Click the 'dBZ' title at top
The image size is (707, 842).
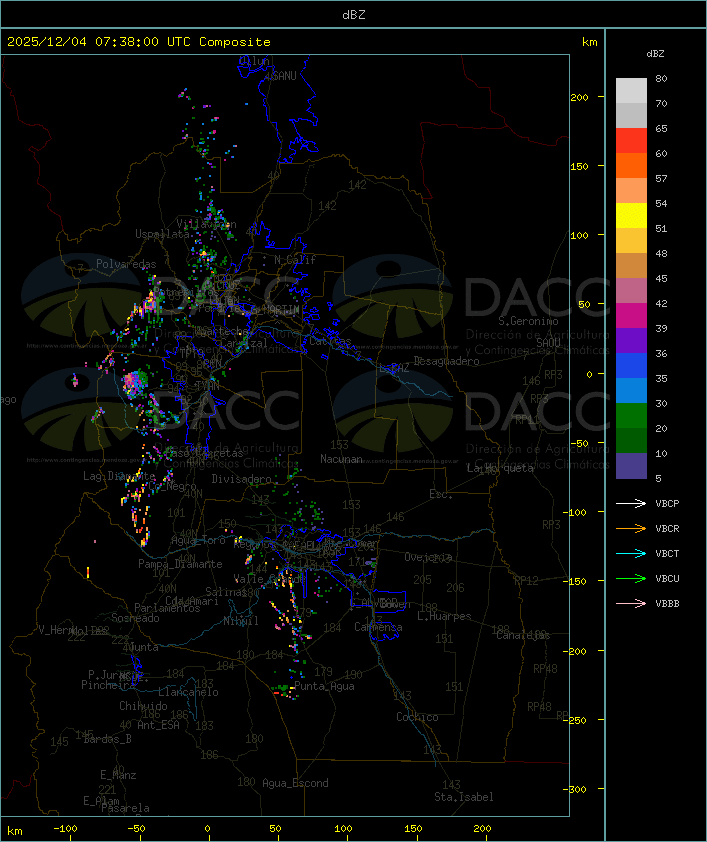[354, 15]
